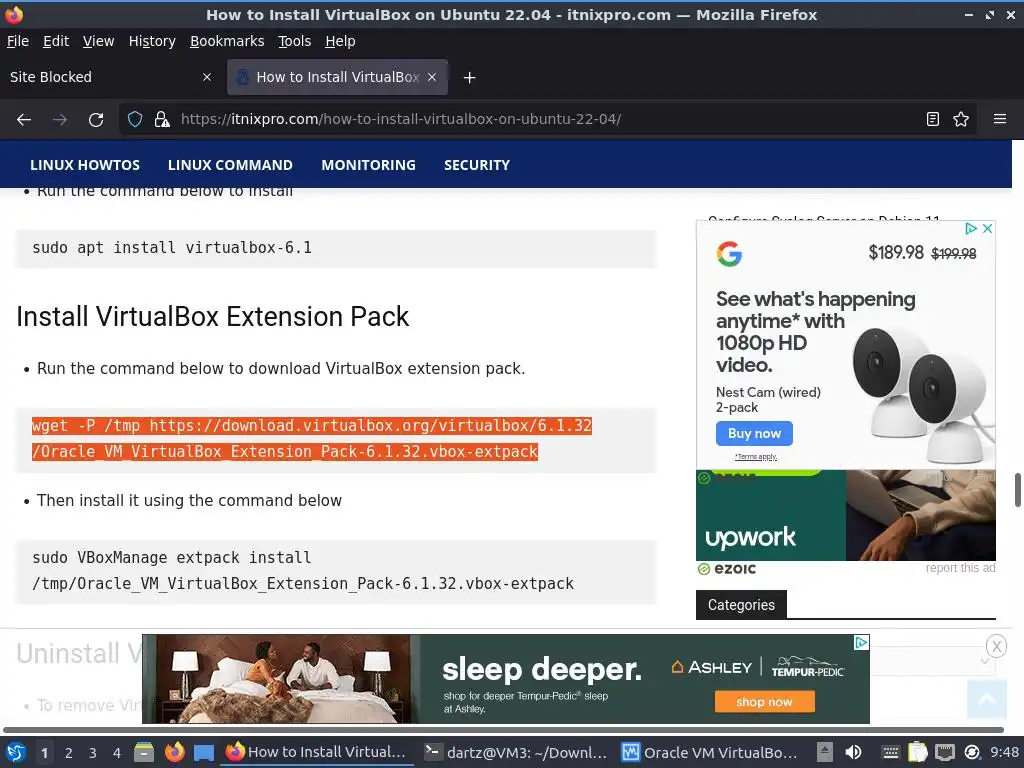Click the Ezoic logo link

[727, 569]
